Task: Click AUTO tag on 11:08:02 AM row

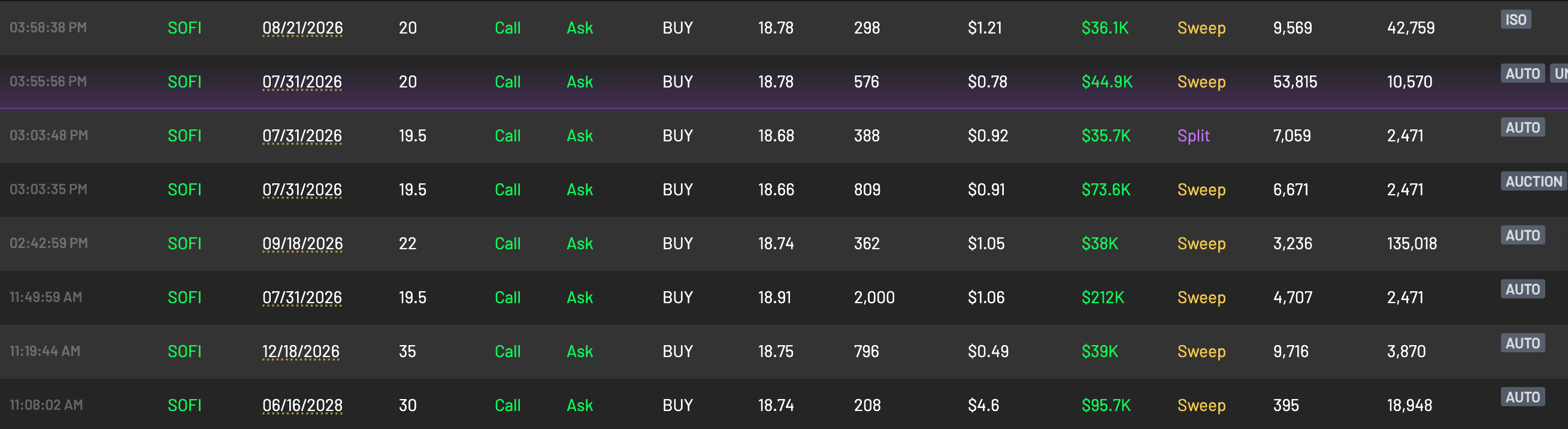Action: (x=1522, y=397)
